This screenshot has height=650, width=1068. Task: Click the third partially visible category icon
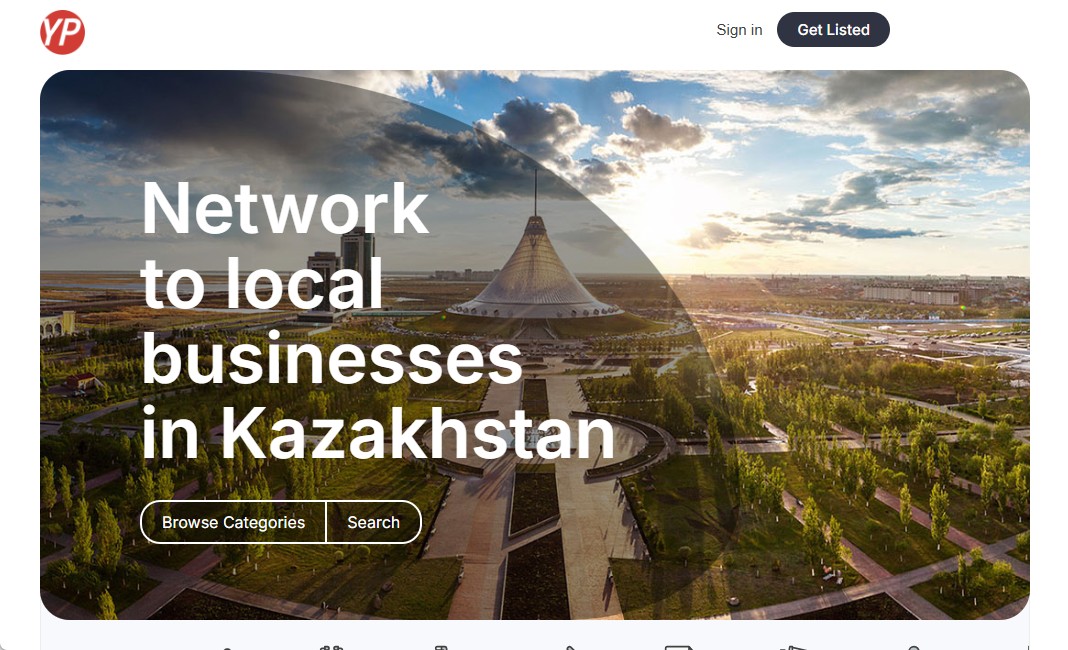point(441,647)
